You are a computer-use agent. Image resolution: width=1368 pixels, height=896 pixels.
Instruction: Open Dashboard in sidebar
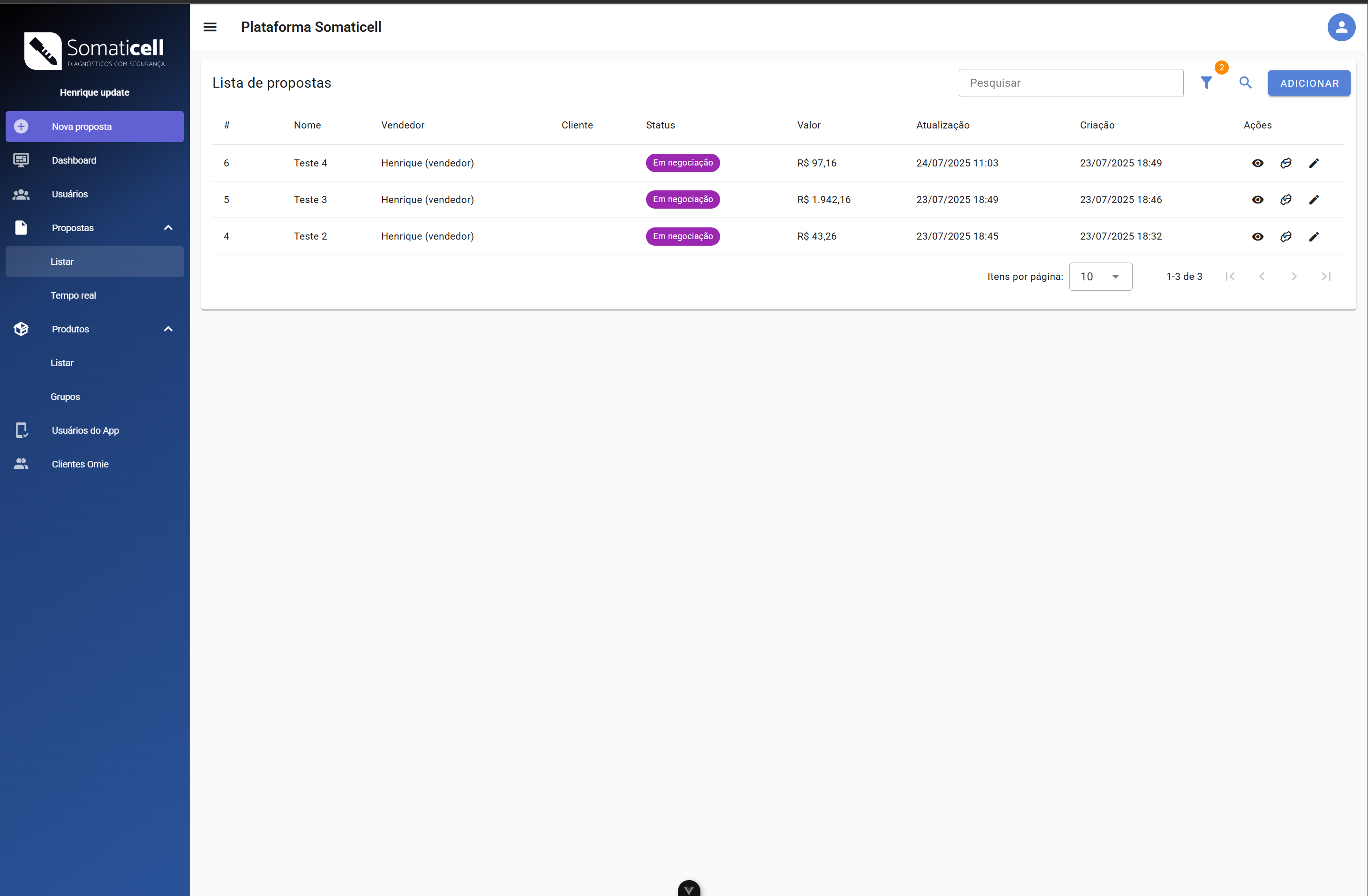click(x=94, y=160)
